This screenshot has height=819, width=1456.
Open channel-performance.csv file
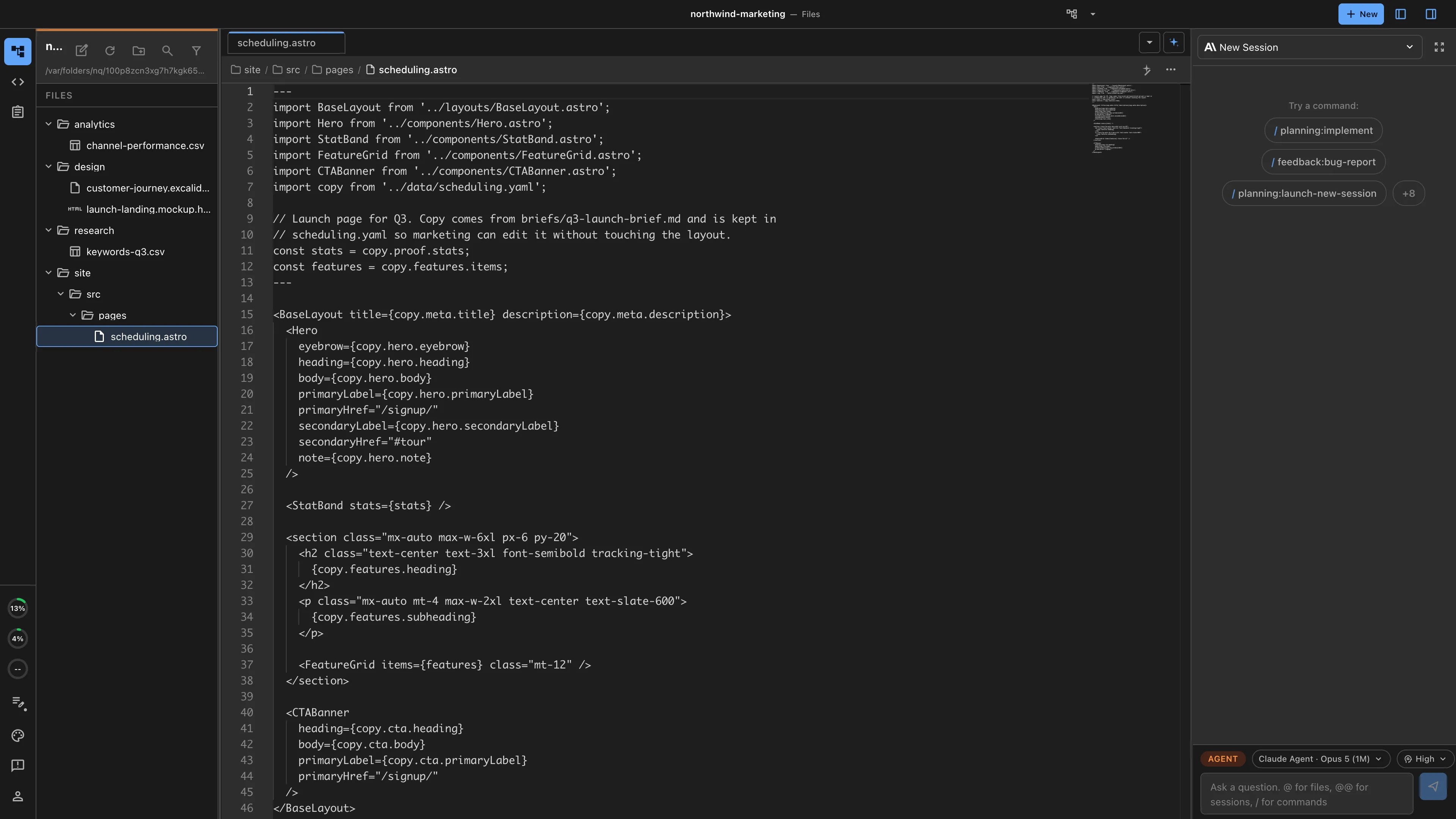click(127, 145)
